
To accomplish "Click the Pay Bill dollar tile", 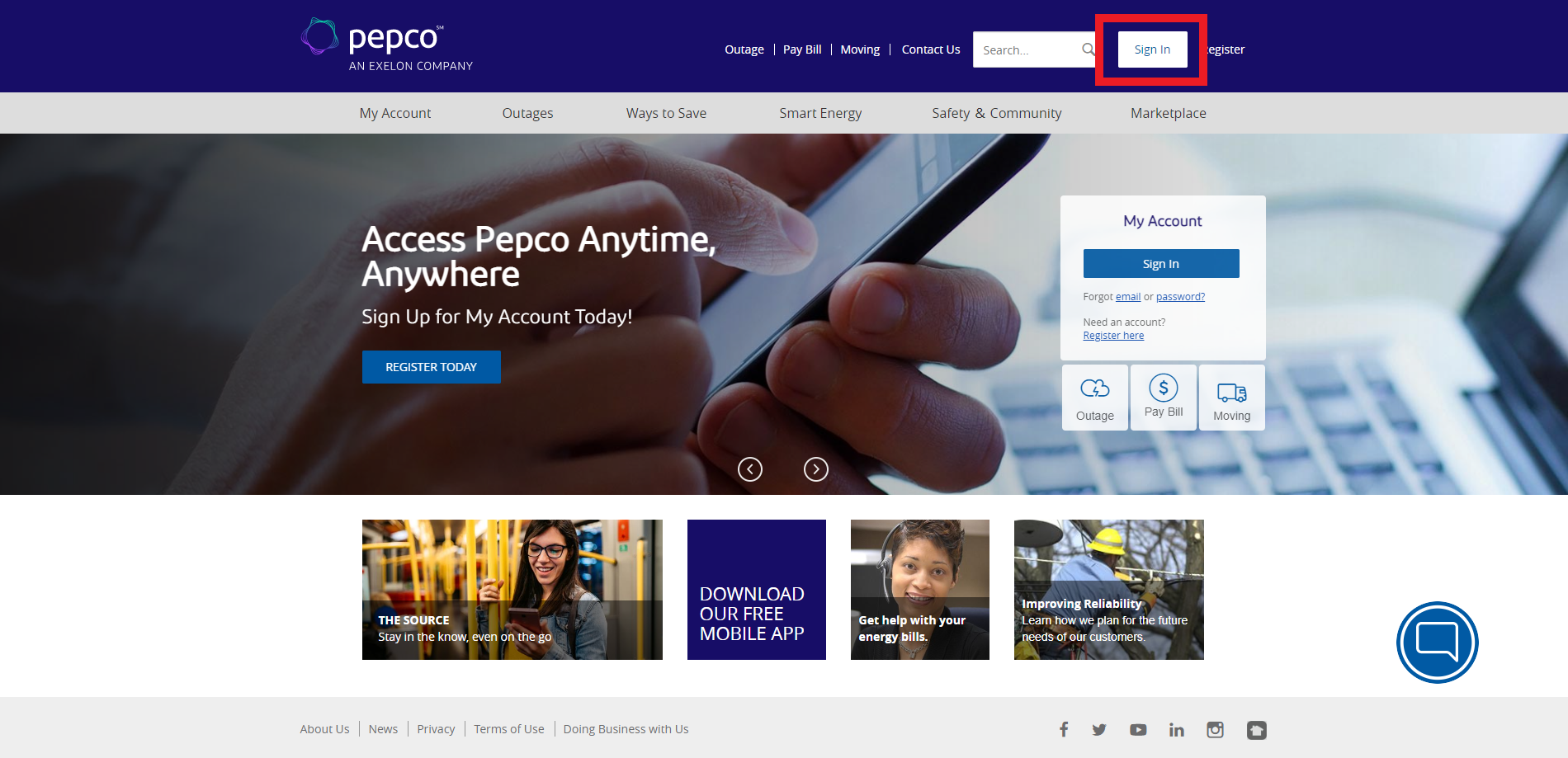I will [1164, 398].
